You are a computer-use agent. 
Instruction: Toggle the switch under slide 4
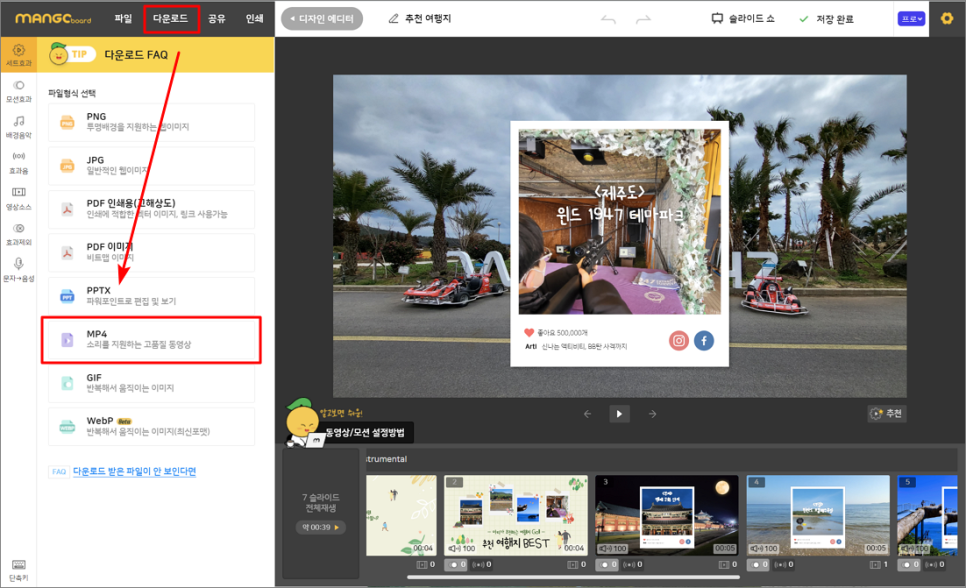(x=758, y=565)
